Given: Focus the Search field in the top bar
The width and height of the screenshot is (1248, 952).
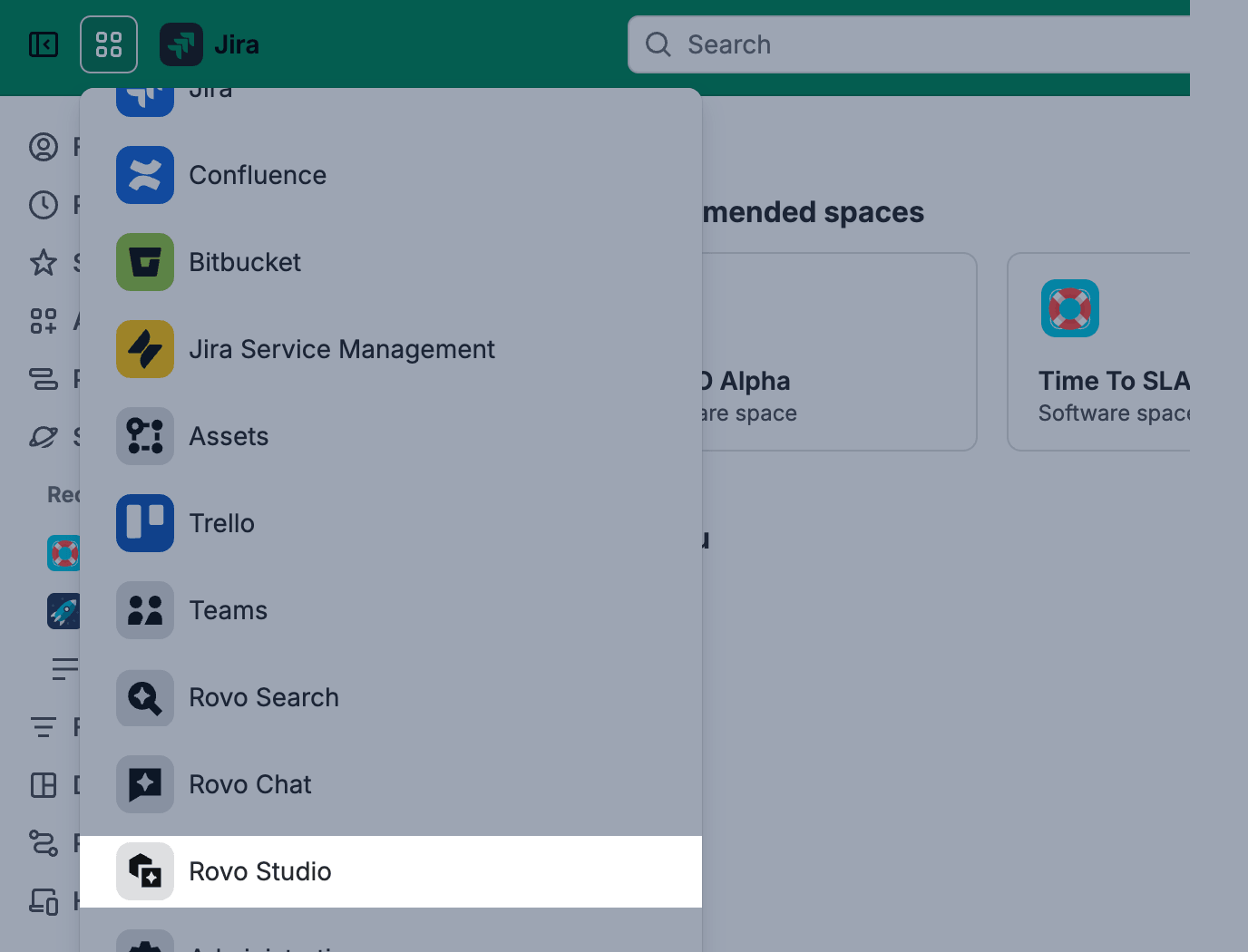Looking at the screenshot, I should [909, 44].
